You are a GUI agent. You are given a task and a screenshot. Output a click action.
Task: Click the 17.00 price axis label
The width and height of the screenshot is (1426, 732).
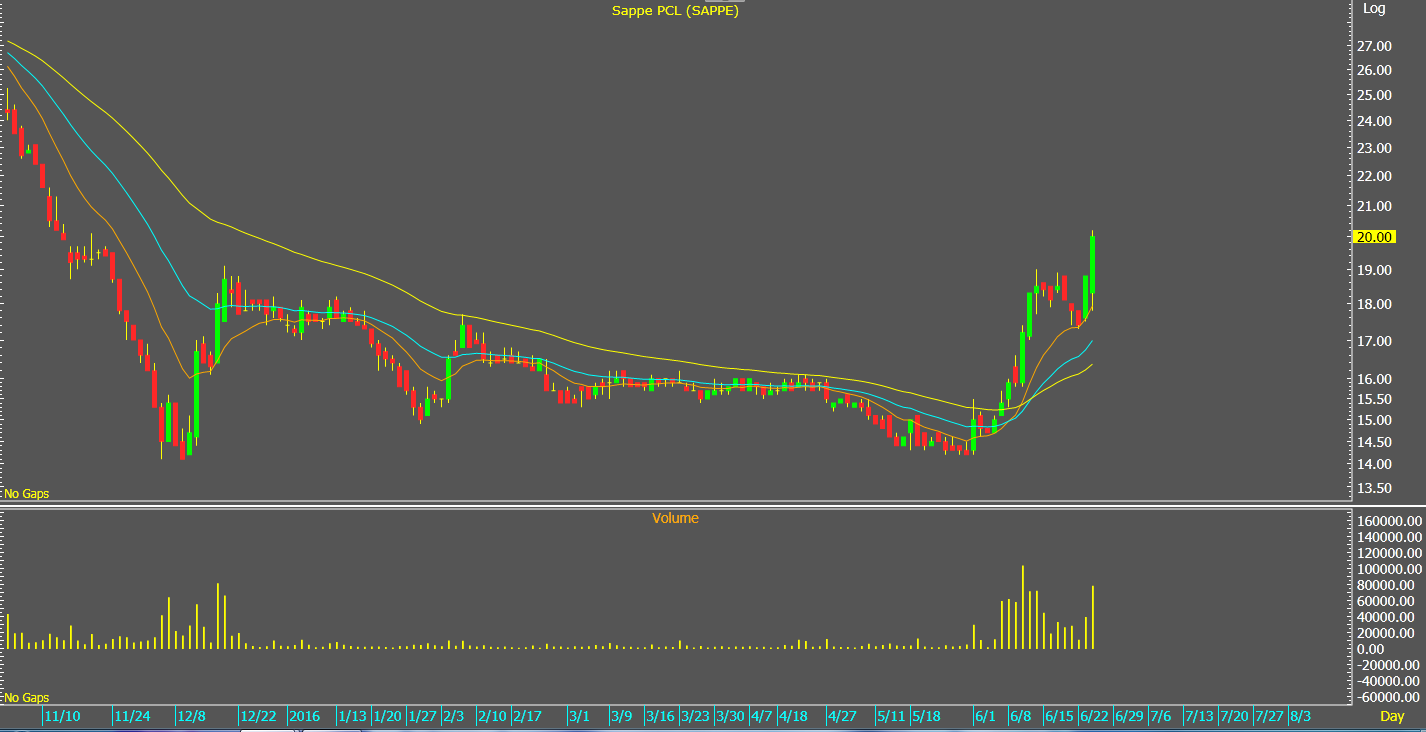1375,341
